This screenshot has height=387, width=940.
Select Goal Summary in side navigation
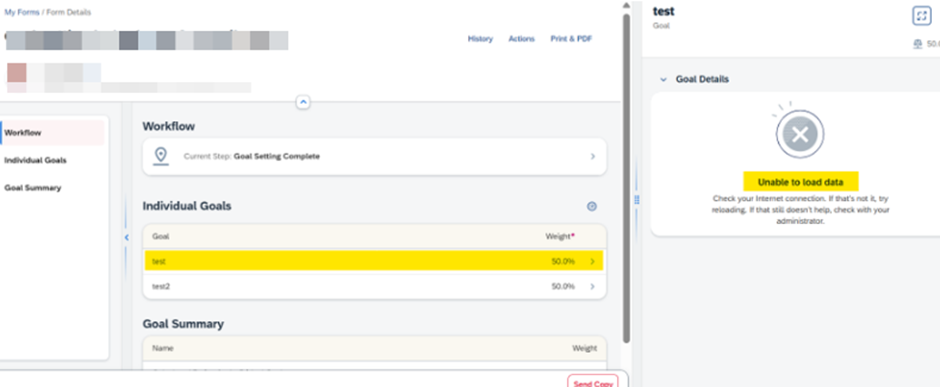tap(32, 188)
